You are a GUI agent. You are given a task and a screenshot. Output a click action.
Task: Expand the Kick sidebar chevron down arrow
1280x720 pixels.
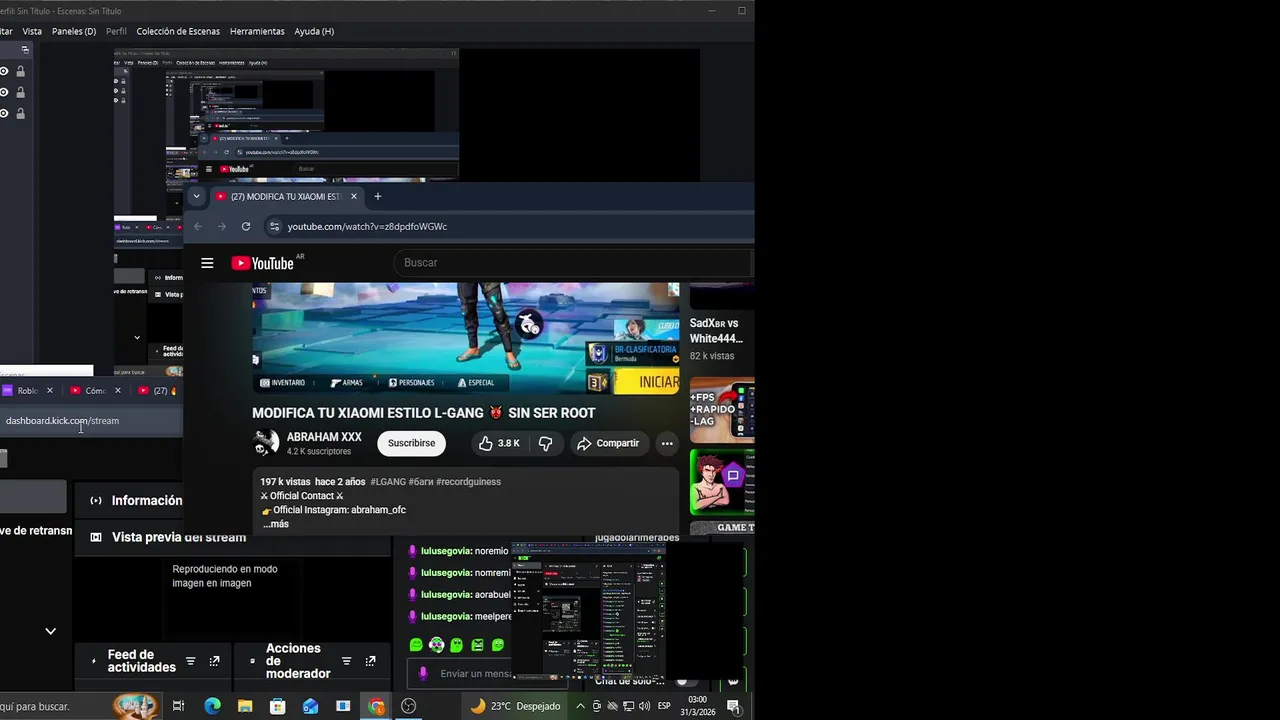click(50, 631)
